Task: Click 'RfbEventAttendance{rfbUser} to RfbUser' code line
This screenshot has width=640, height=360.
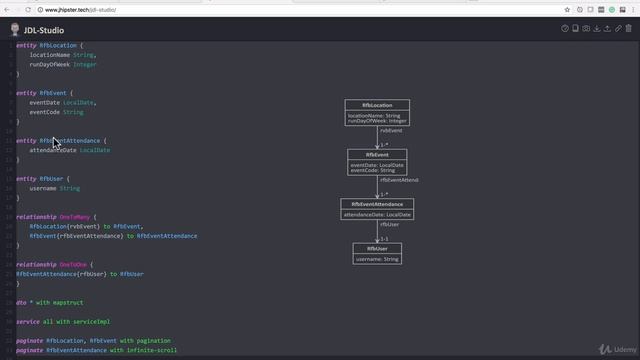Action: 80,274
